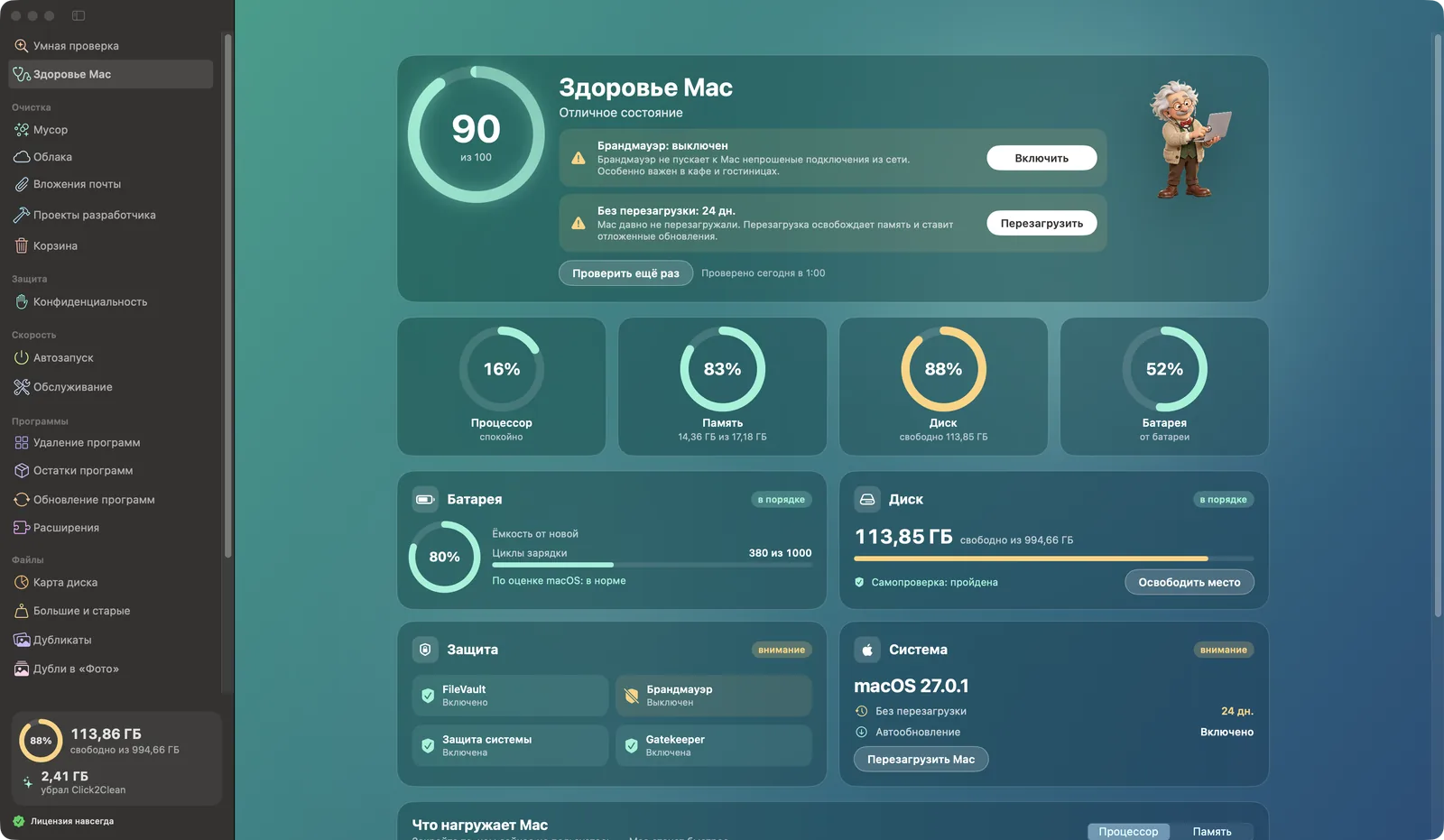
Task: Click the battery charge cycles progress bar
Action: [652, 565]
